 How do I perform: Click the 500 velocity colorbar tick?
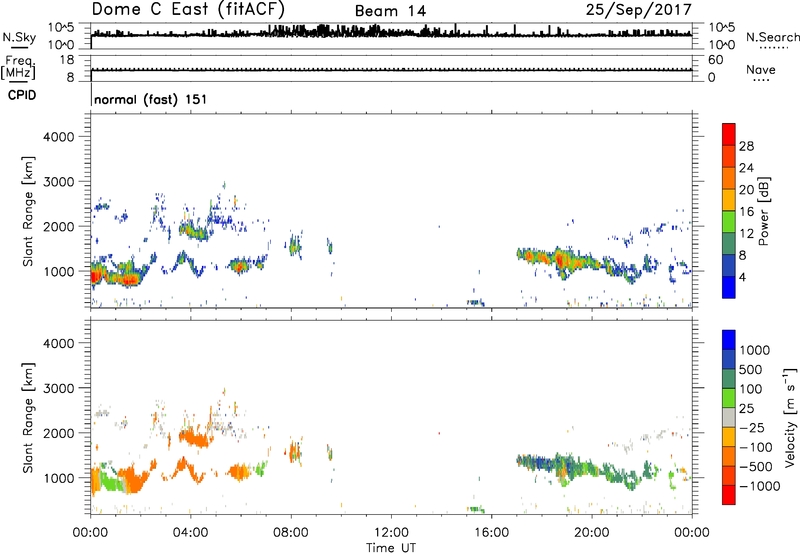(751, 369)
